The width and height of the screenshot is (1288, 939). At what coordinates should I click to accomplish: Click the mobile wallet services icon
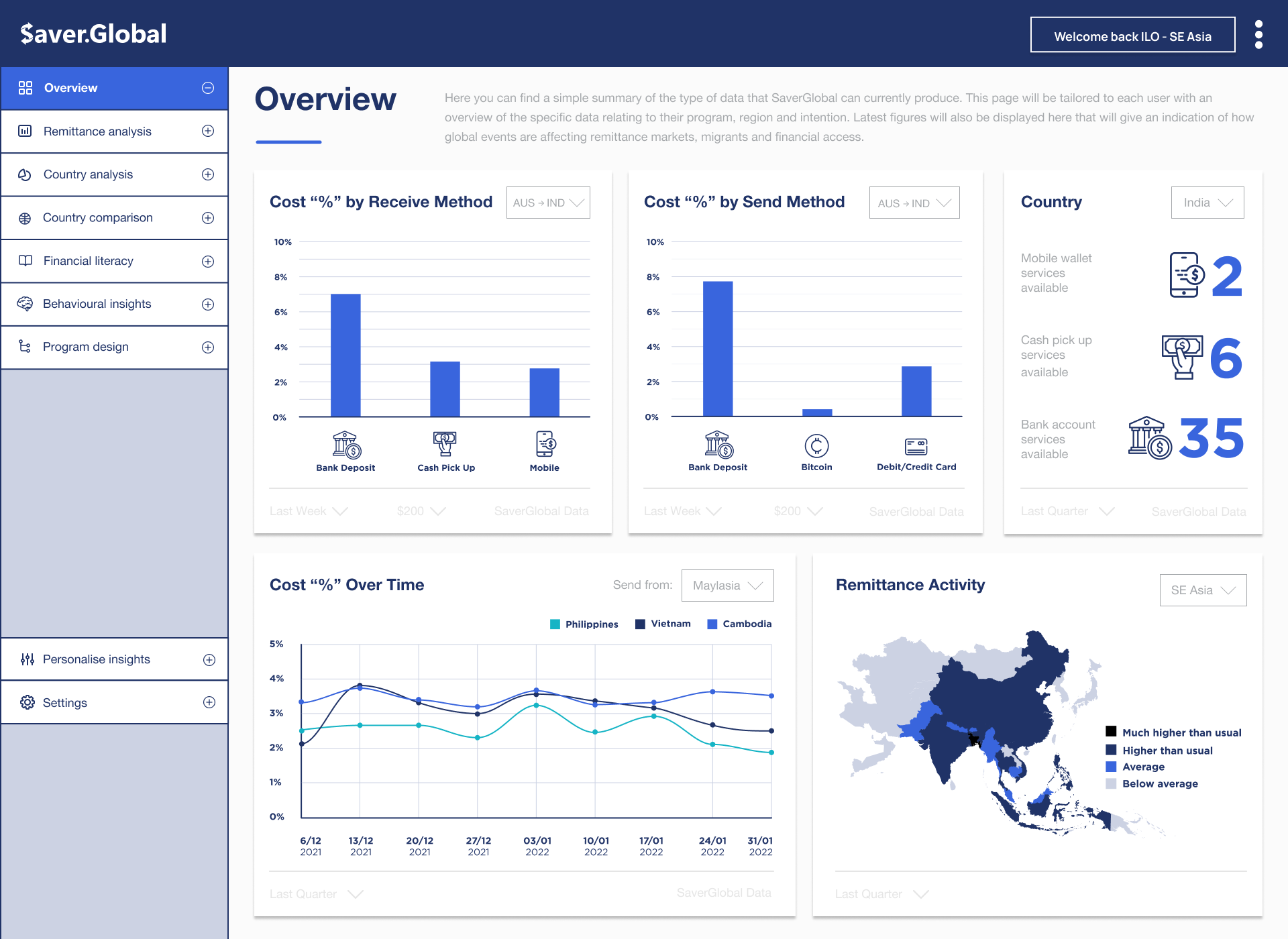[x=1186, y=274]
